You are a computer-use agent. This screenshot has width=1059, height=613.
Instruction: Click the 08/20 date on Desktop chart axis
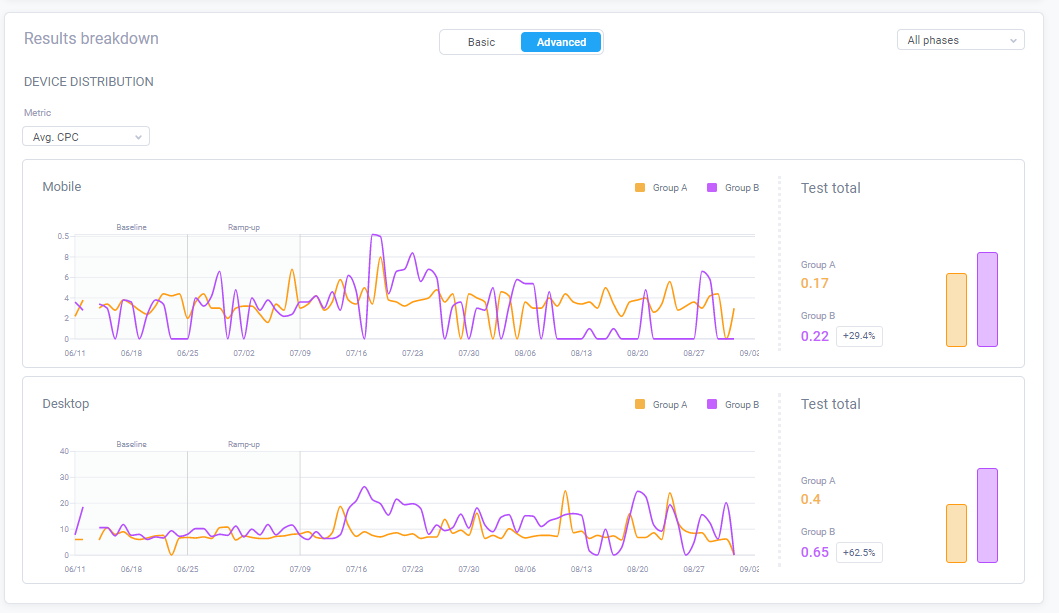638,569
